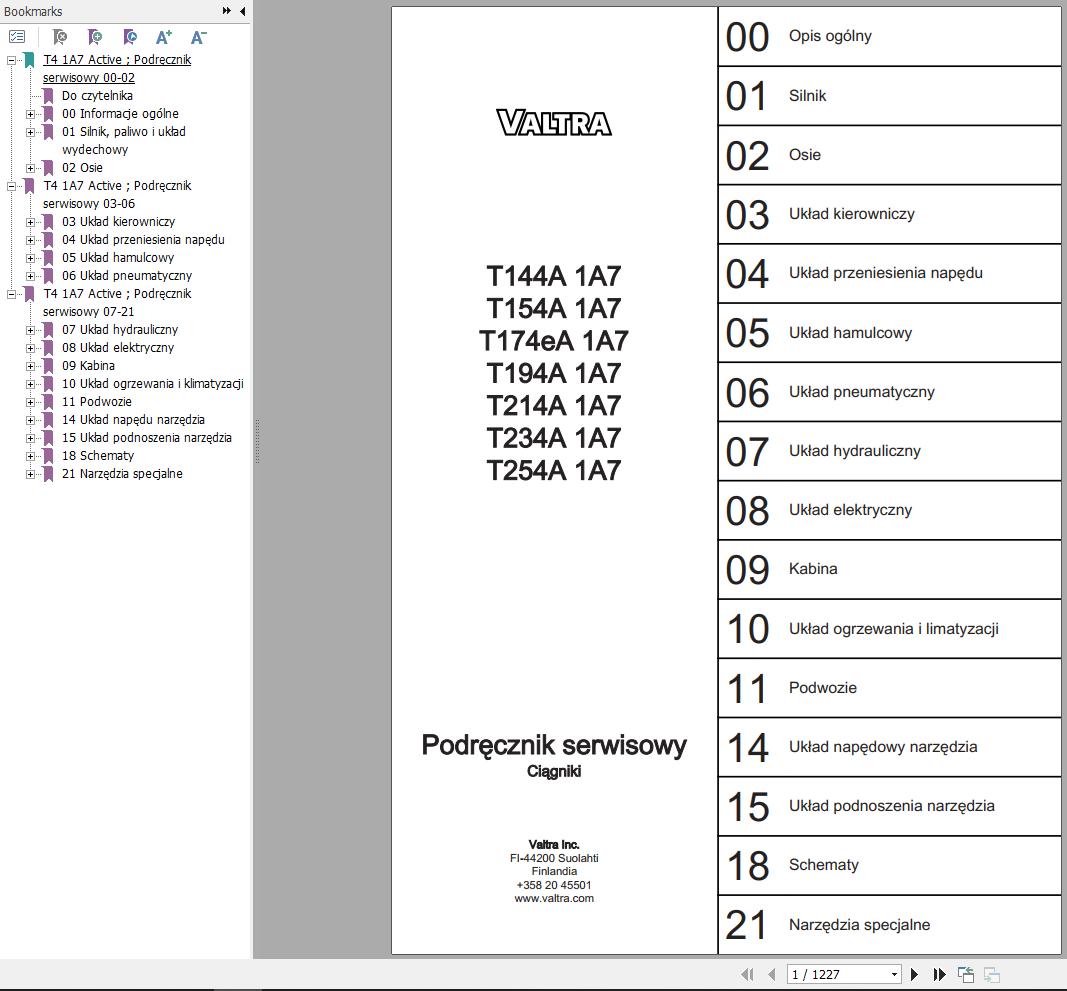
Task: Open the 'Do czytelnika' bookmark
Action: 97,96
